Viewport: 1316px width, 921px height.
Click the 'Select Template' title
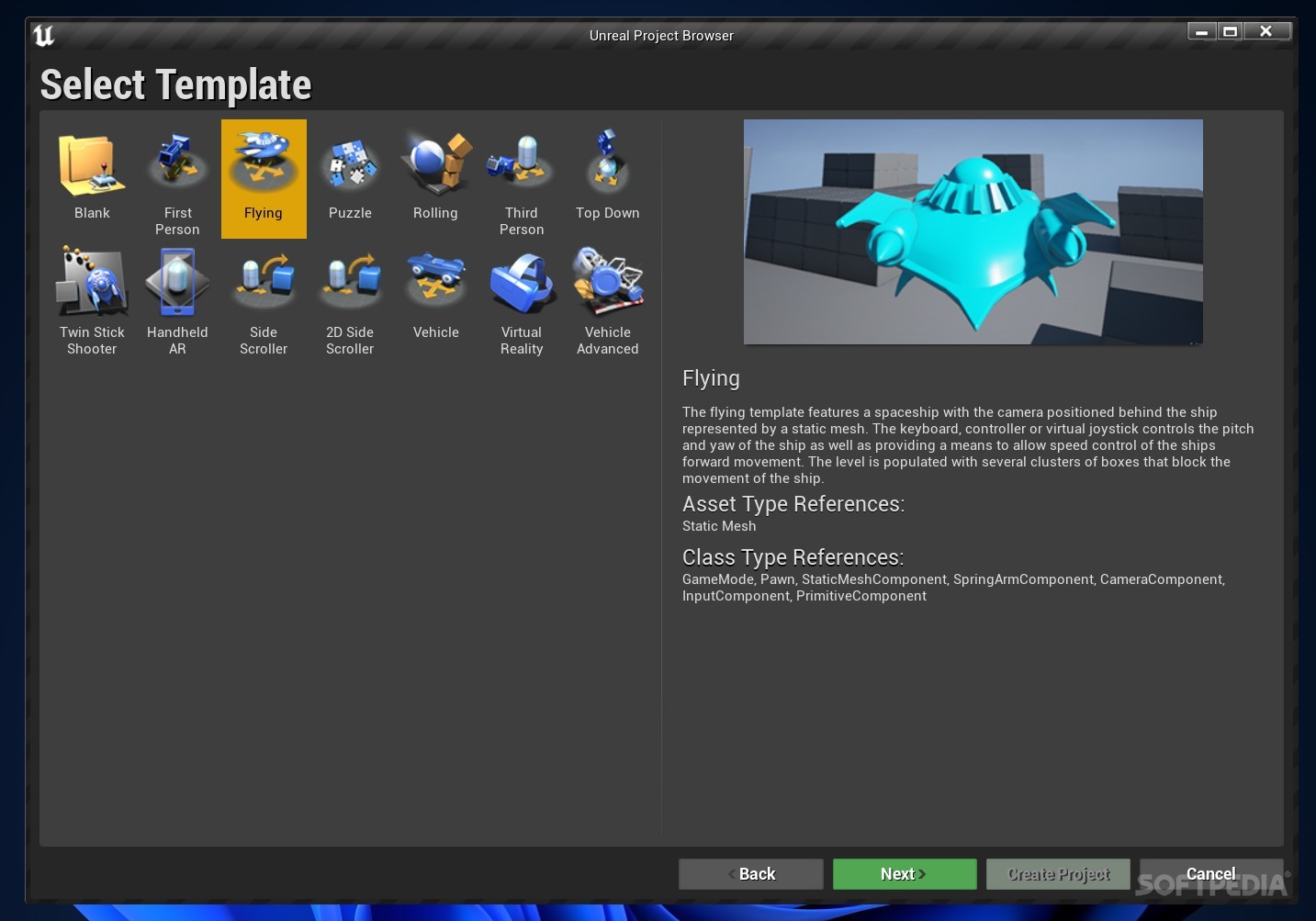tap(176, 84)
